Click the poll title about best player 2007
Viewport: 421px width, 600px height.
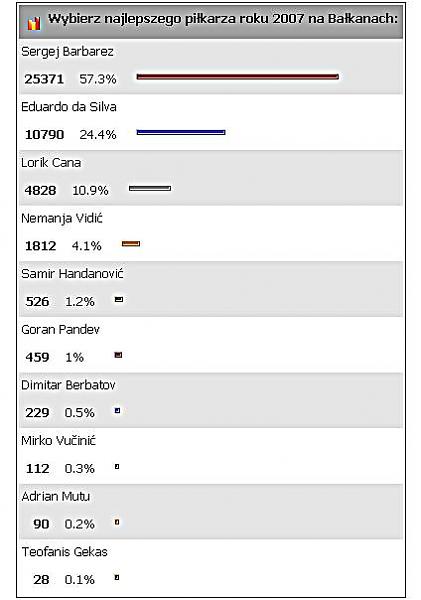tap(223, 18)
